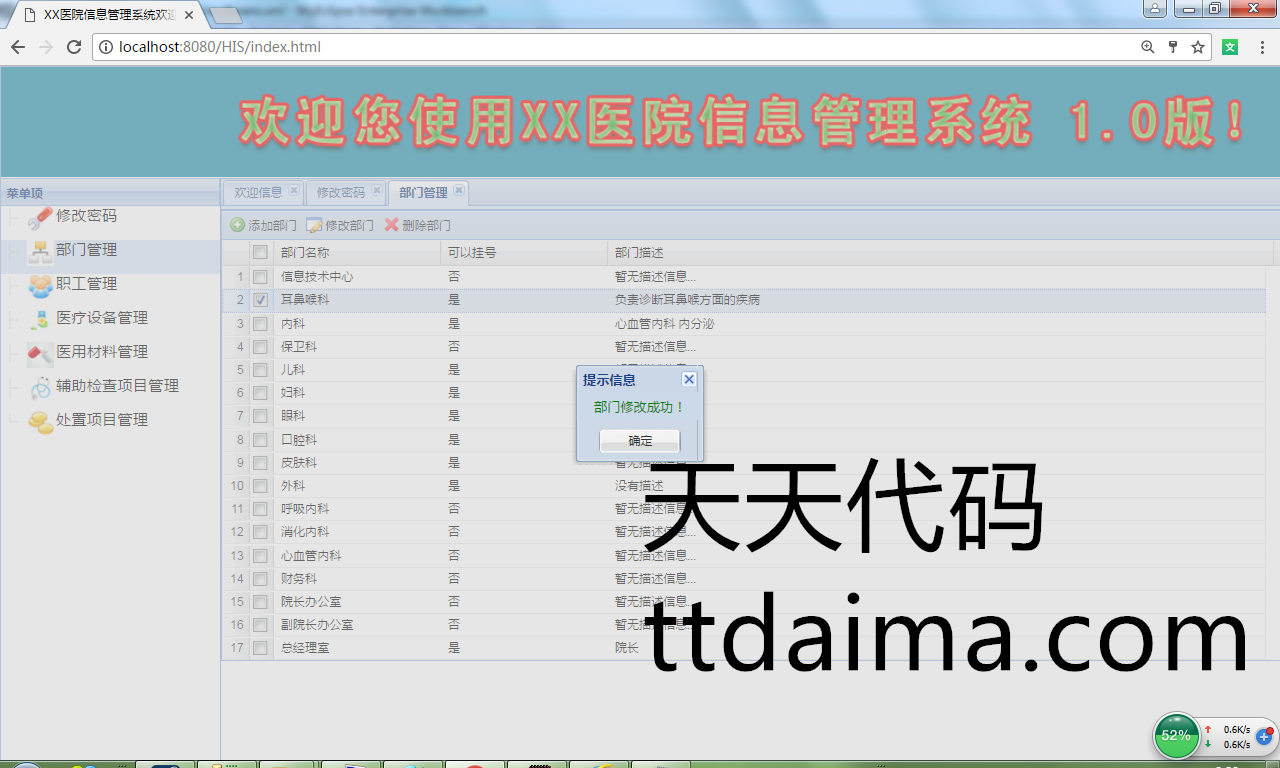Image resolution: width=1280 pixels, height=768 pixels.
Task: Check the 内科 row checkbox
Action: (x=260, y=324)
